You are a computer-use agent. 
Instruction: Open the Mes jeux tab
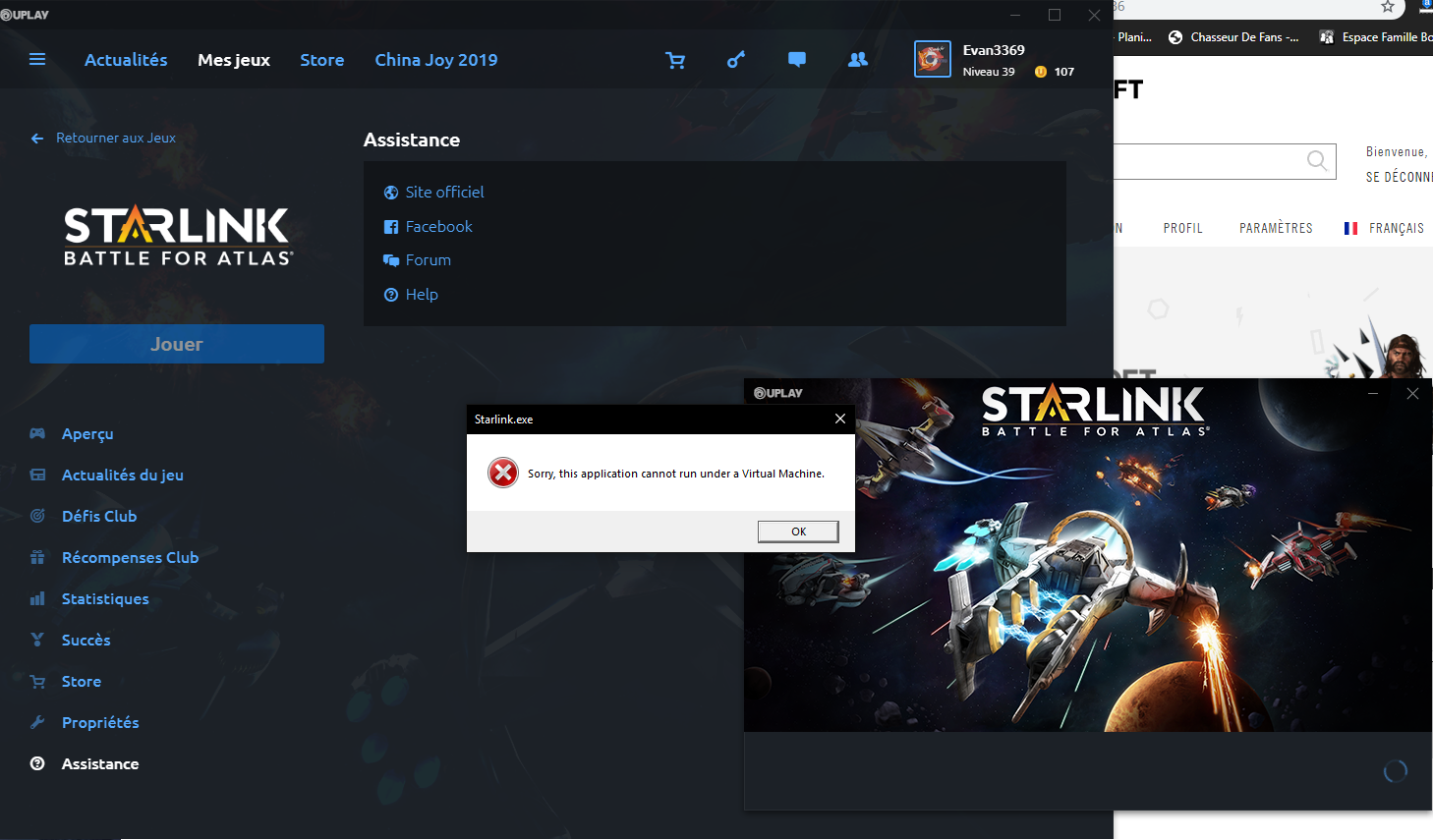click(x=234, y=60)
